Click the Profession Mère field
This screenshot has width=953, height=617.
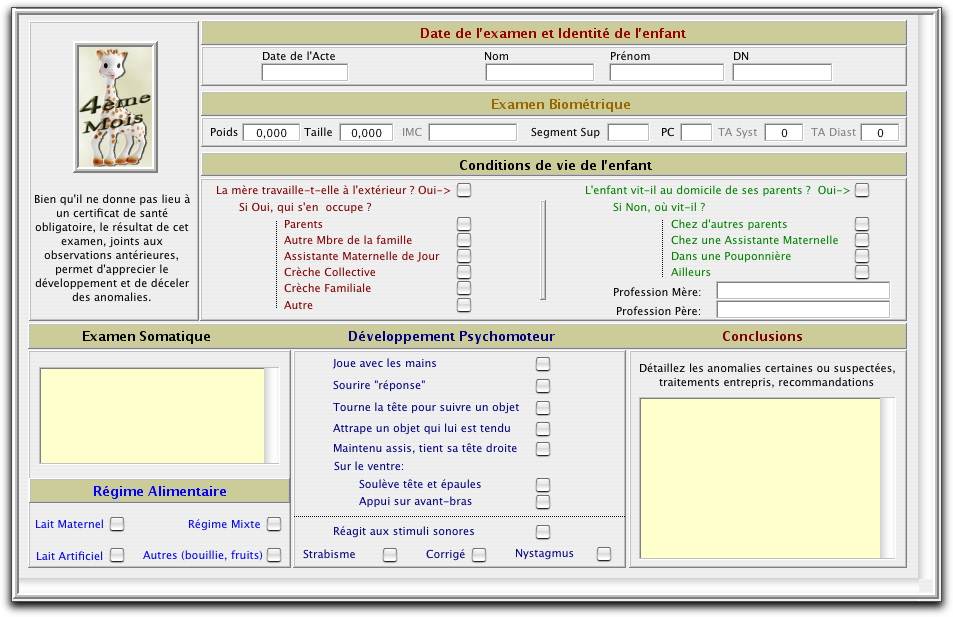(803, 291)
